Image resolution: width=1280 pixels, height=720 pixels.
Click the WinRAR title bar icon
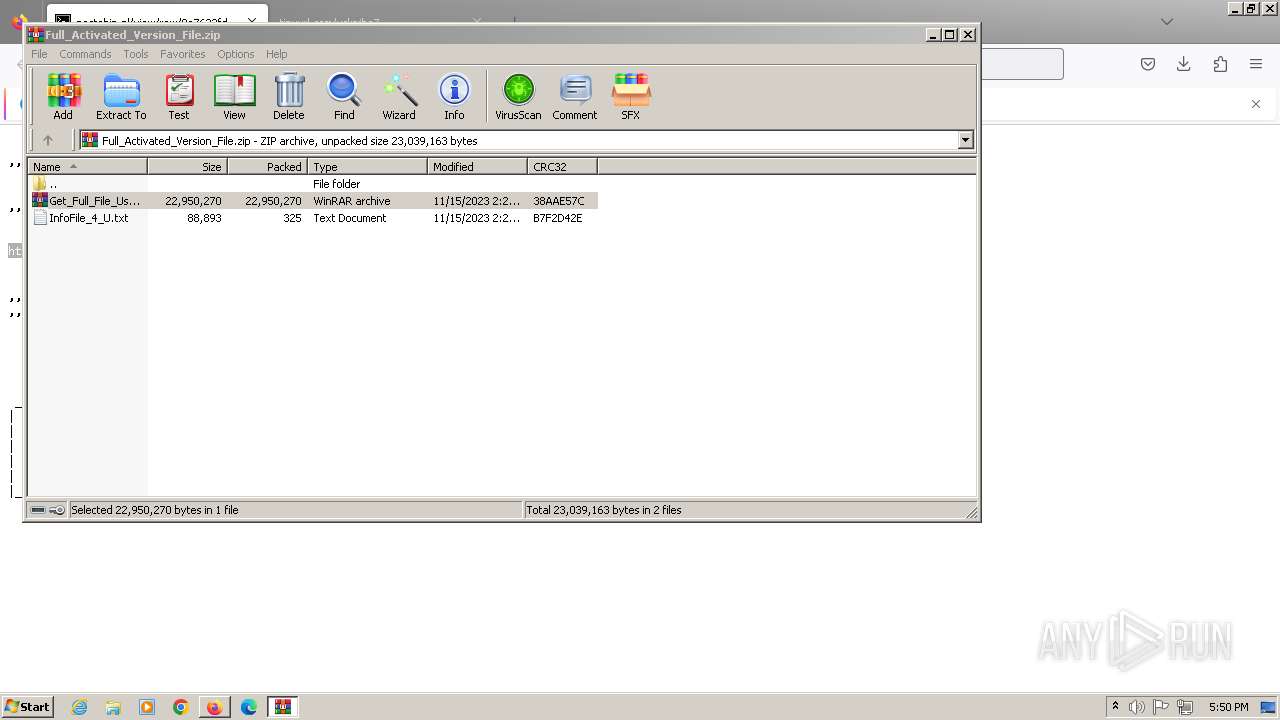point(35,34)
